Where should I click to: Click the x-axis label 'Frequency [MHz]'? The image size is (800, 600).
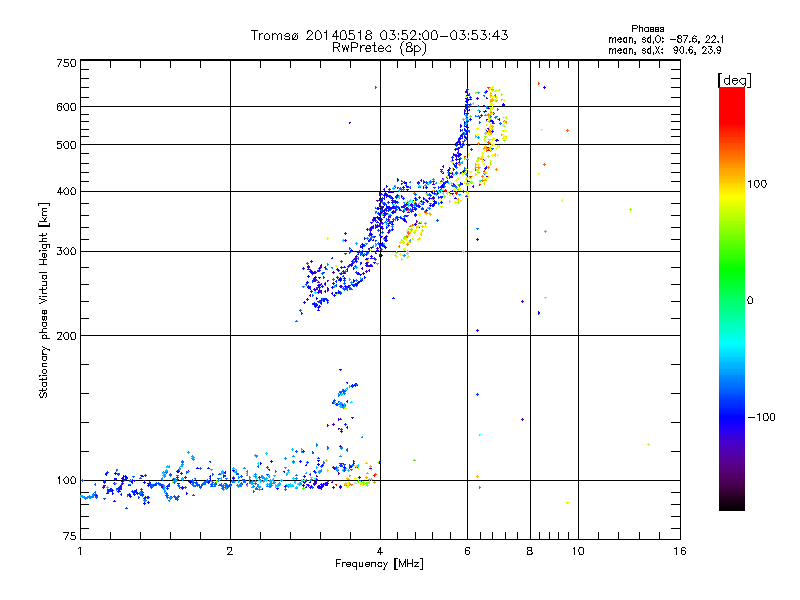click(379, 564)
